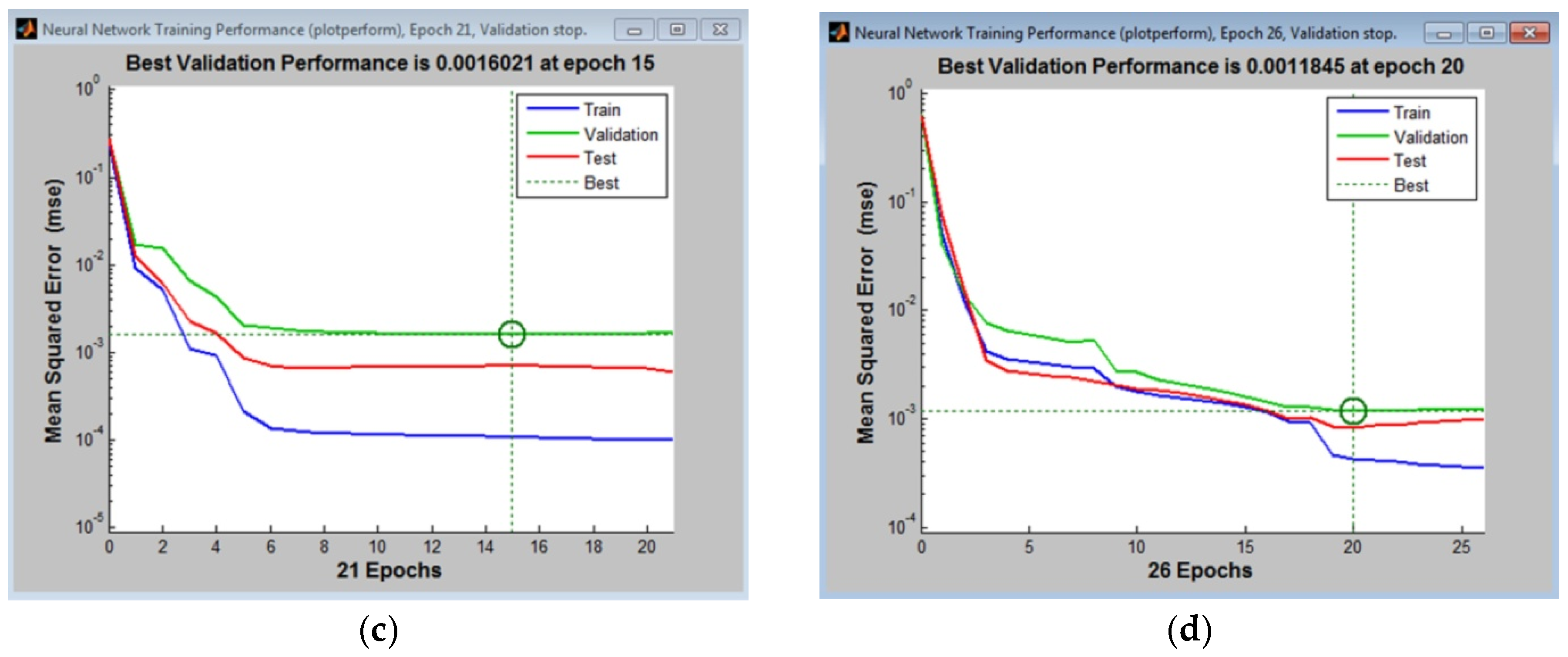The height and width of the screenshot is (657, 1568).
Task: Minimize the Epoch 26 performance window
Action: coord(1444,34)
